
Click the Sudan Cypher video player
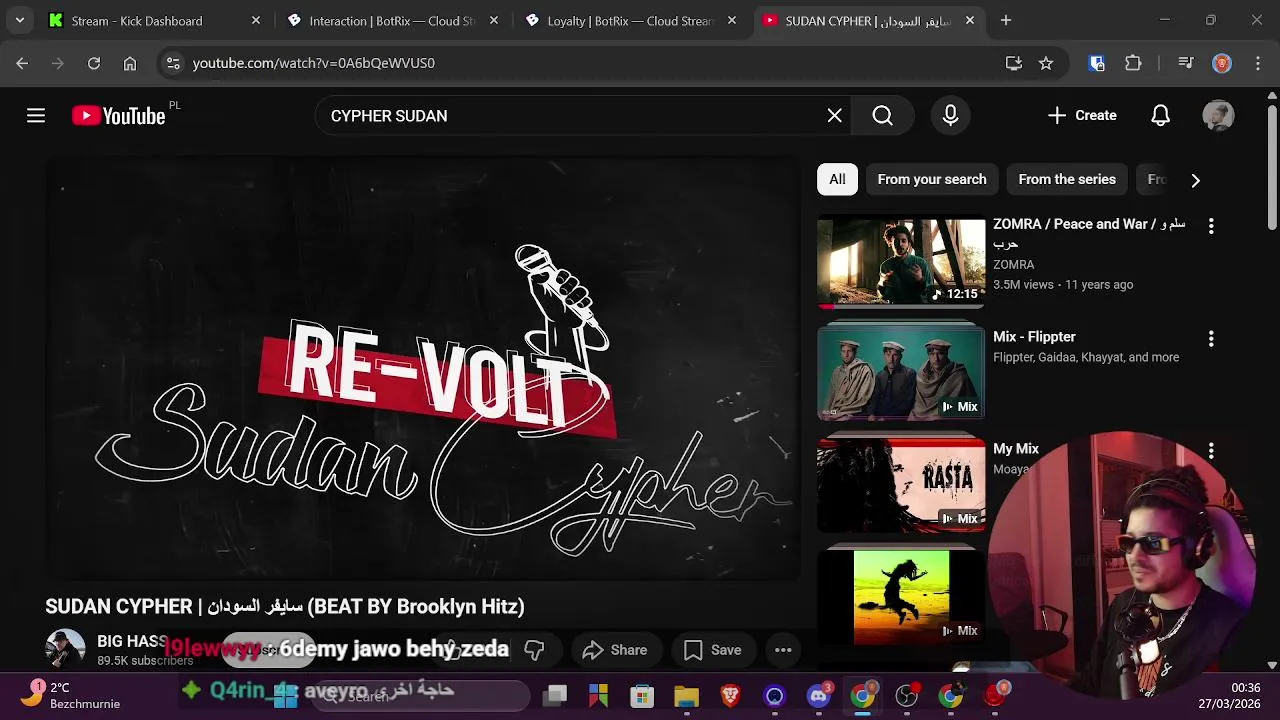tap(422, 370)
